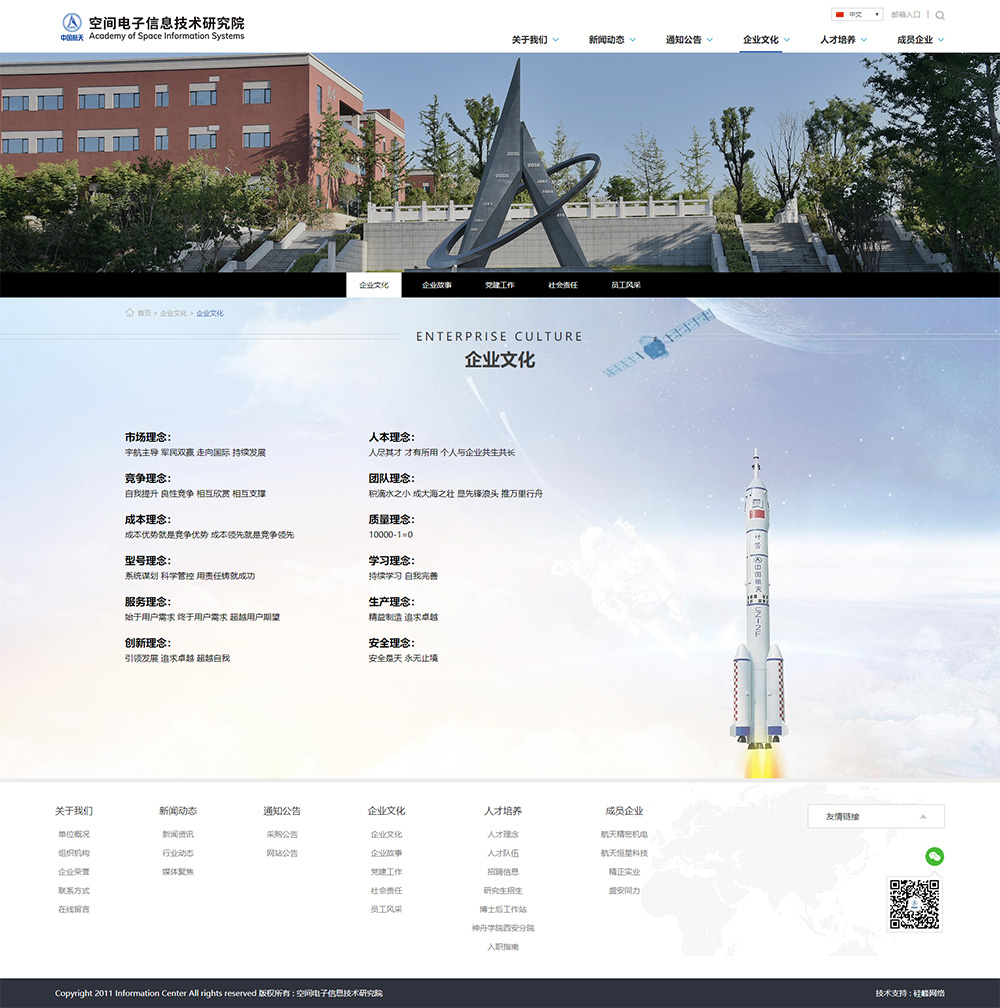Expand the 人才培养 menu chevron
Screen dimensions: 1000x1008
(x=864, y=40)
